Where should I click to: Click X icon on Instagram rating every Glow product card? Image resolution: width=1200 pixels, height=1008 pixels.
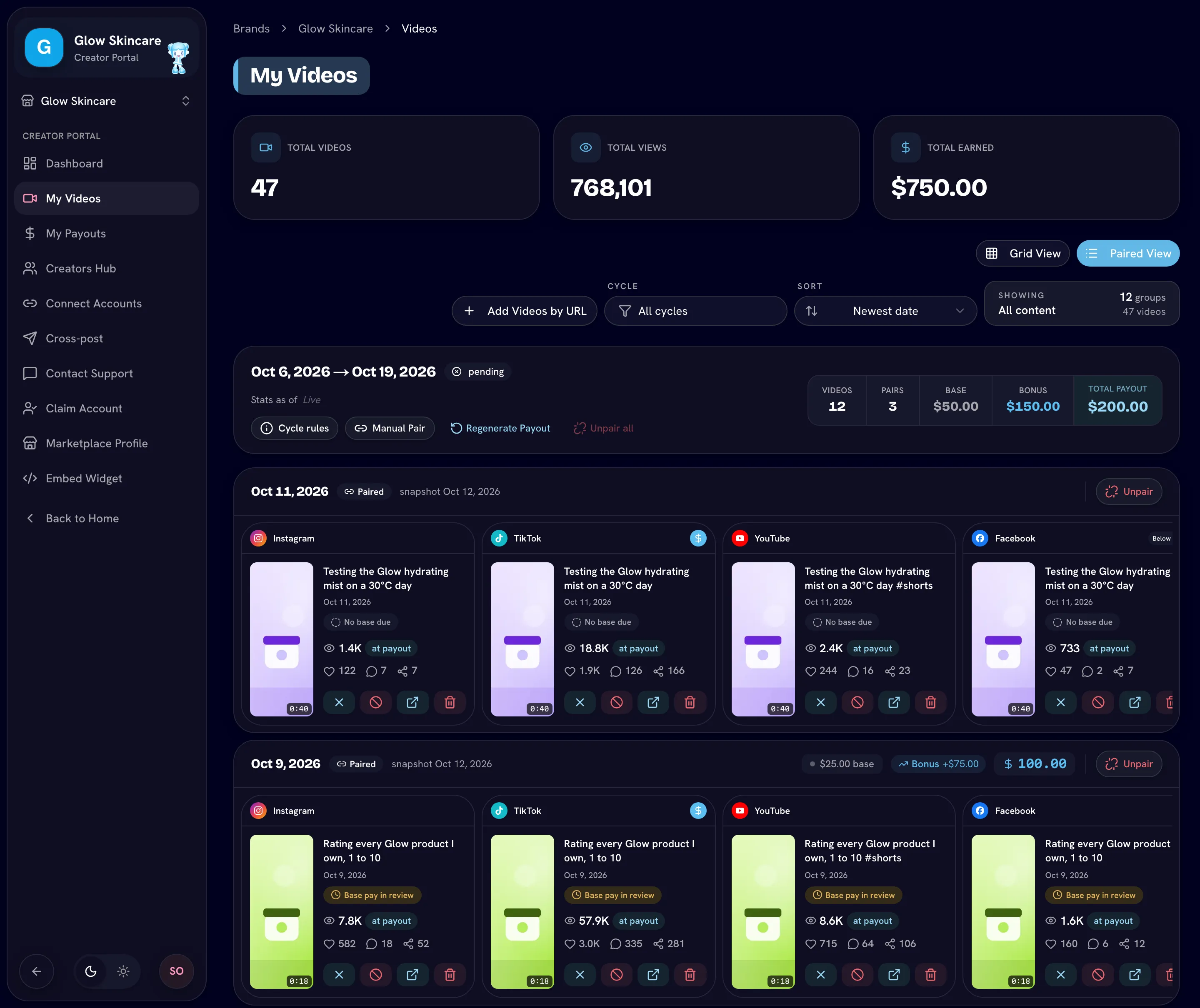pos(339,975)
